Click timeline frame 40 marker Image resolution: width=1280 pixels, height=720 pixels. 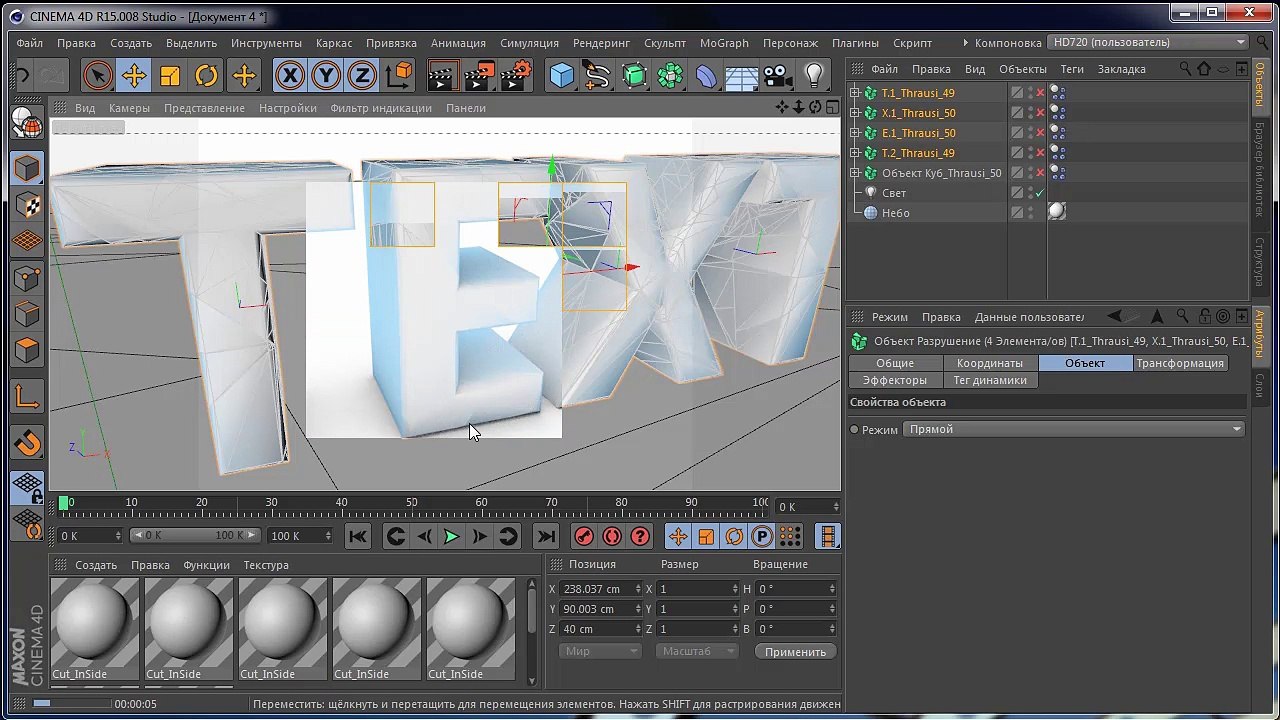pos(342,503)
